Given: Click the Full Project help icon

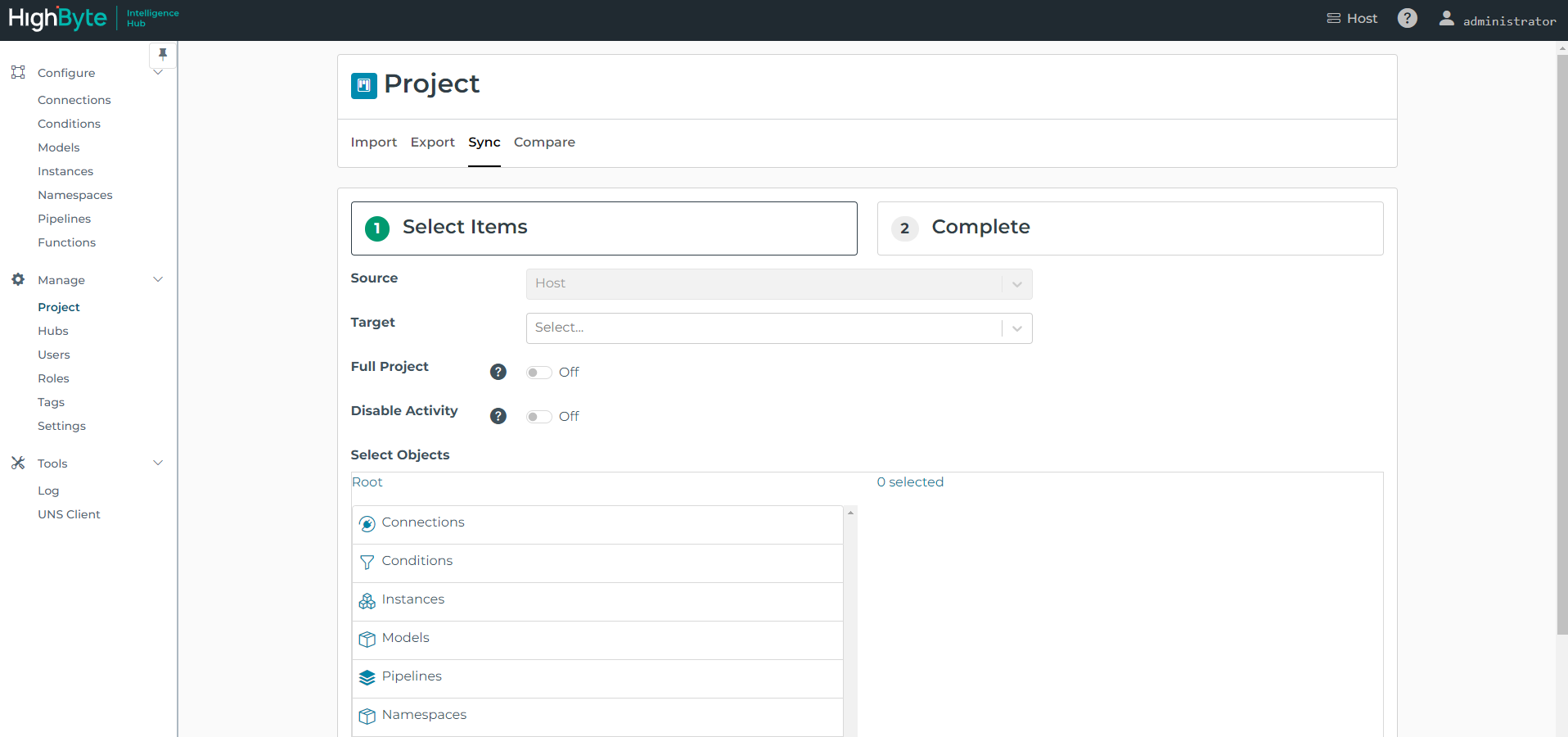Looking at the screenshot, I should (498, 372).
